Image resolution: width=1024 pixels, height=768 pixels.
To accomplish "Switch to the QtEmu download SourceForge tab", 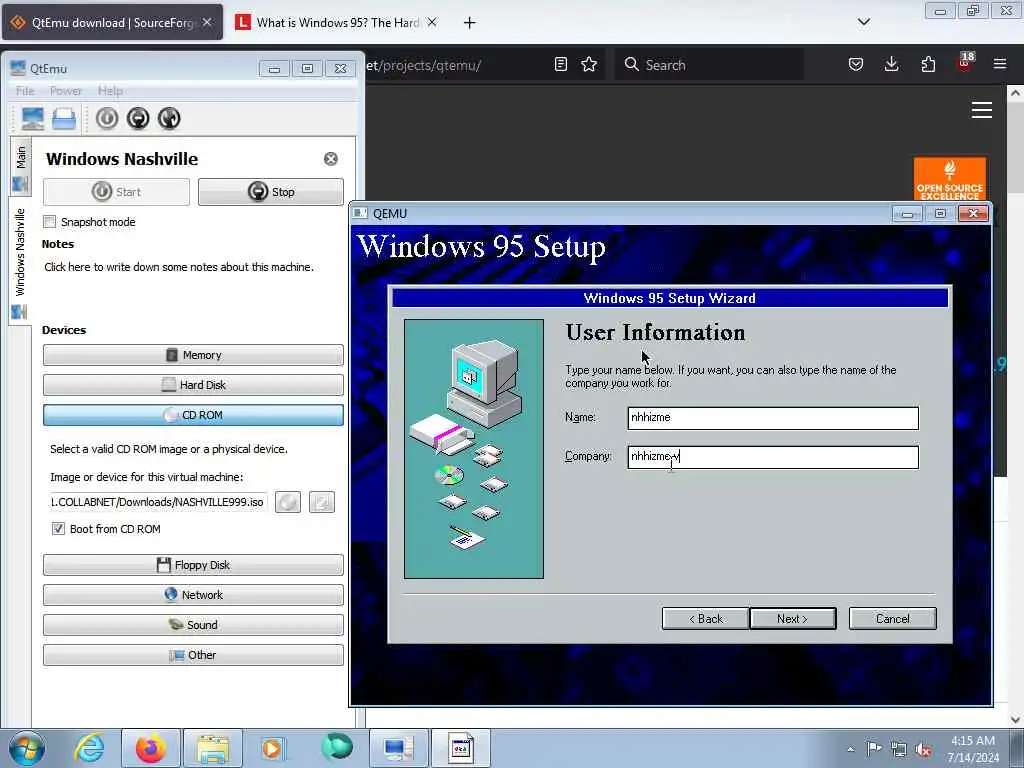I will point(112,23).
